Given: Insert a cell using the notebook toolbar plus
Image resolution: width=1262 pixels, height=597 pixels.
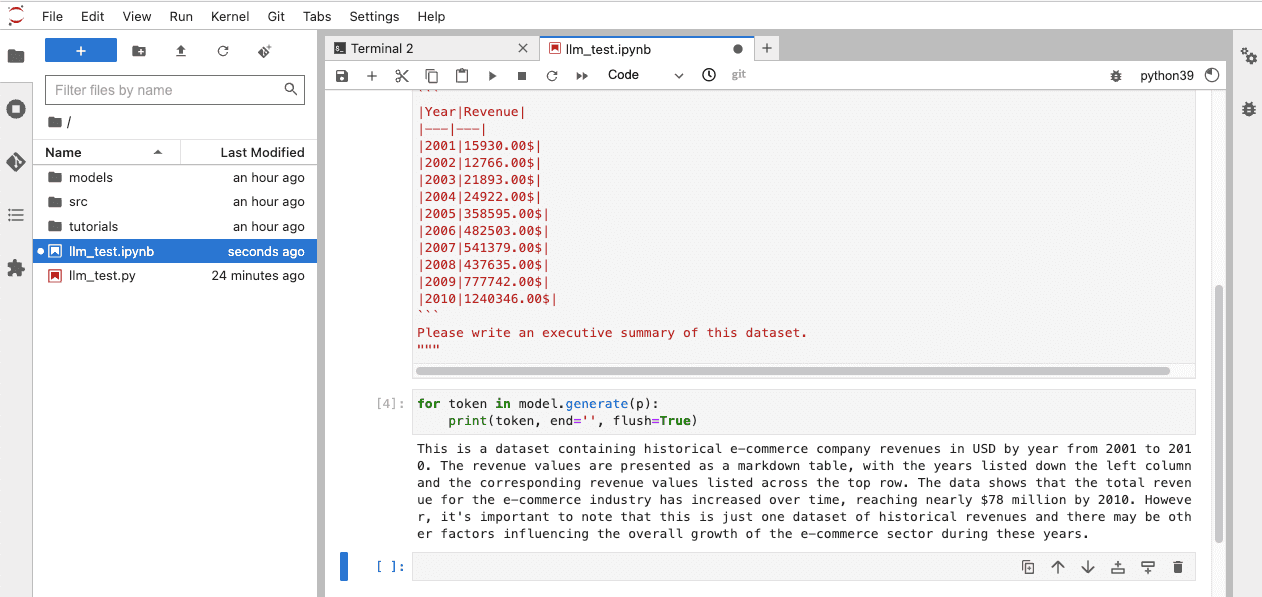Looking at the screenshot, I should (x=372, y=75).
